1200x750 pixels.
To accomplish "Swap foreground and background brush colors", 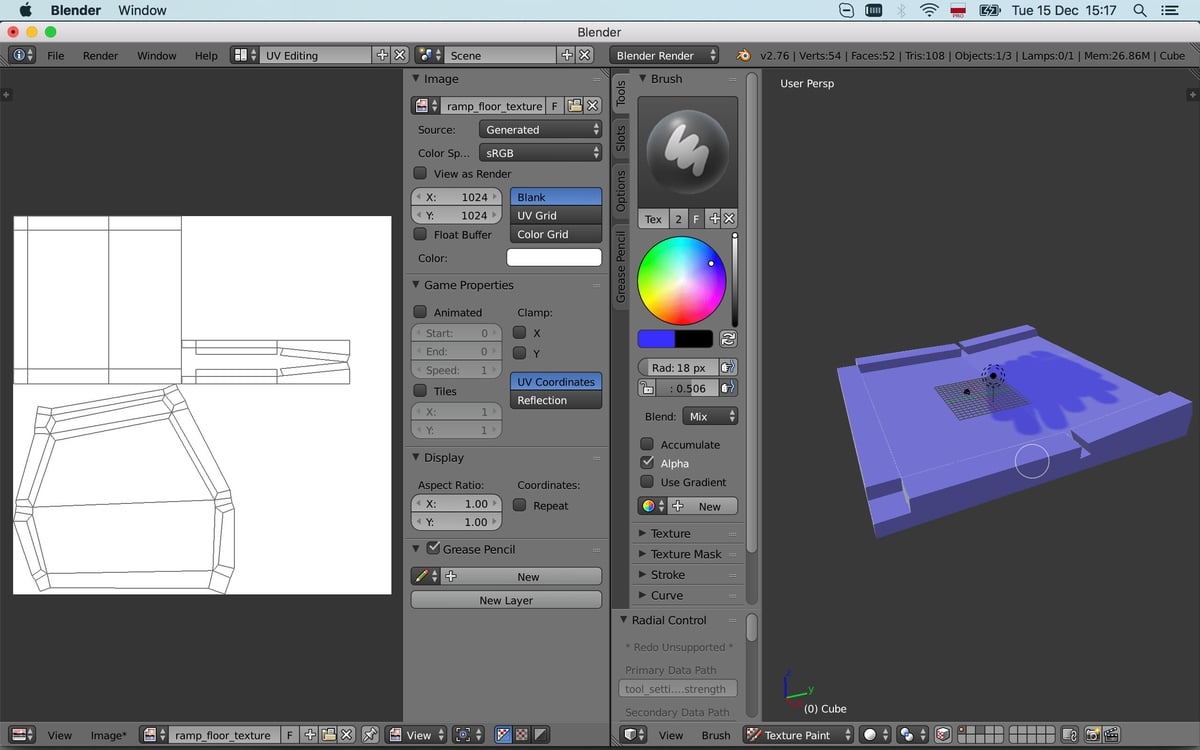I will 728,339.
